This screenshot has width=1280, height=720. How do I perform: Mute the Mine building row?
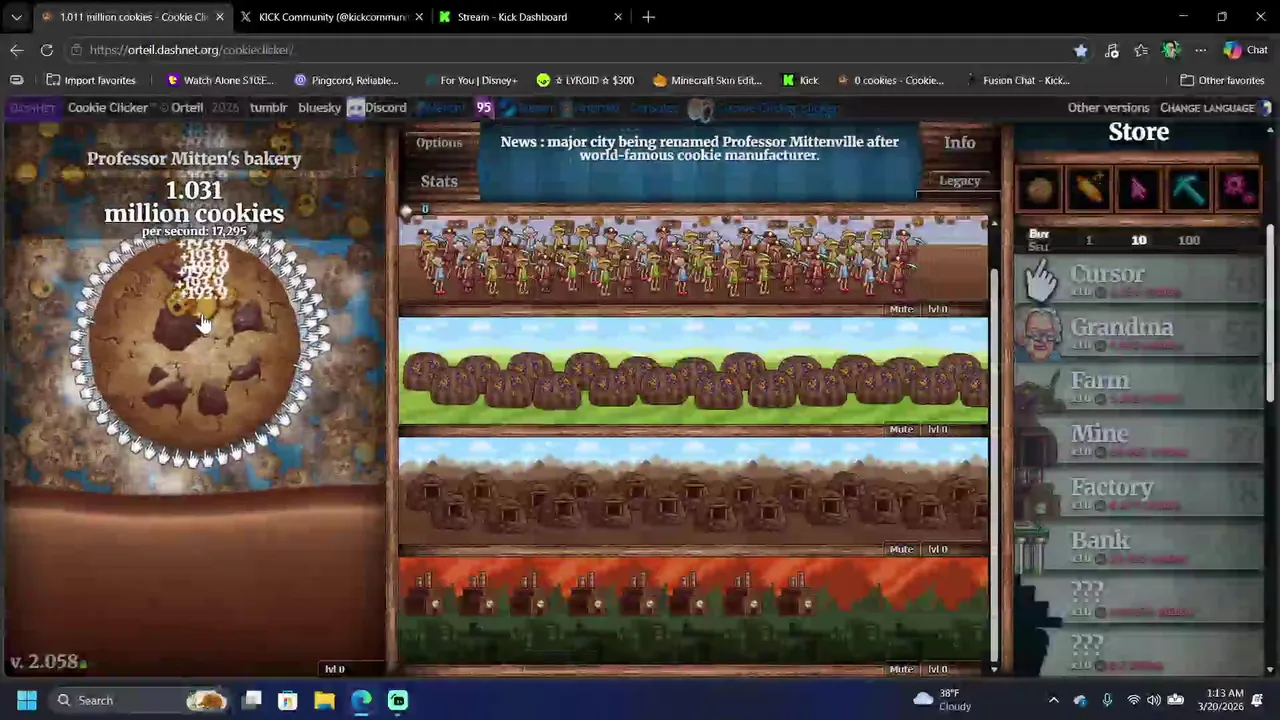[x=901, y=549]
